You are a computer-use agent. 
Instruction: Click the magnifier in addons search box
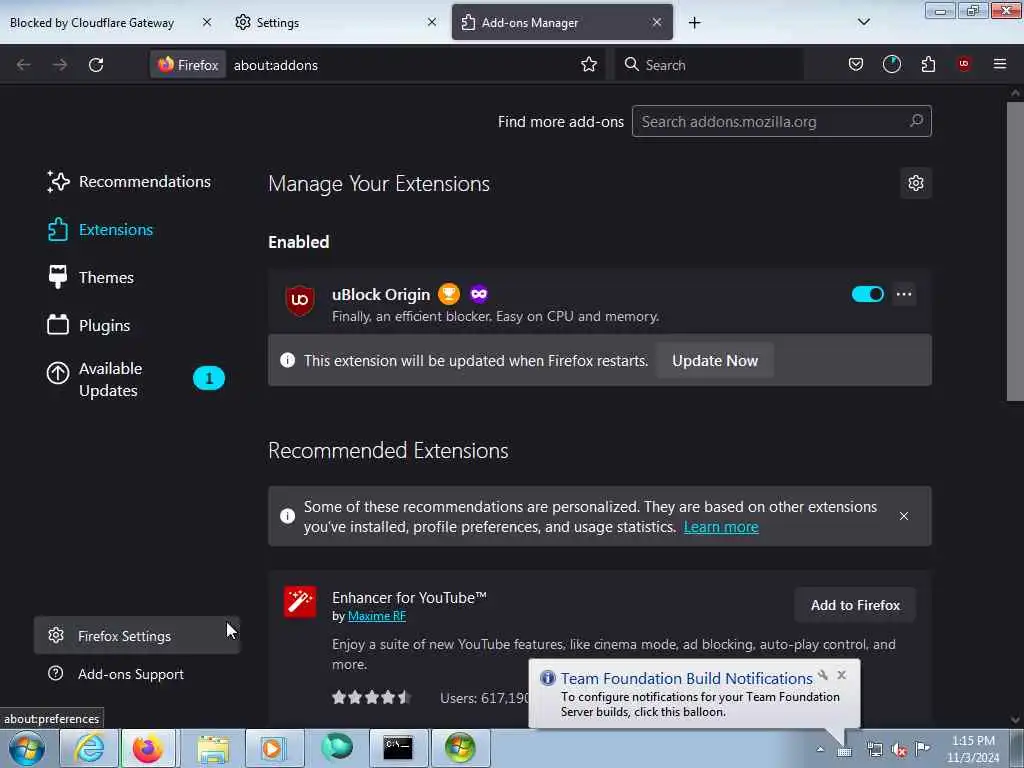click(916, 121)
